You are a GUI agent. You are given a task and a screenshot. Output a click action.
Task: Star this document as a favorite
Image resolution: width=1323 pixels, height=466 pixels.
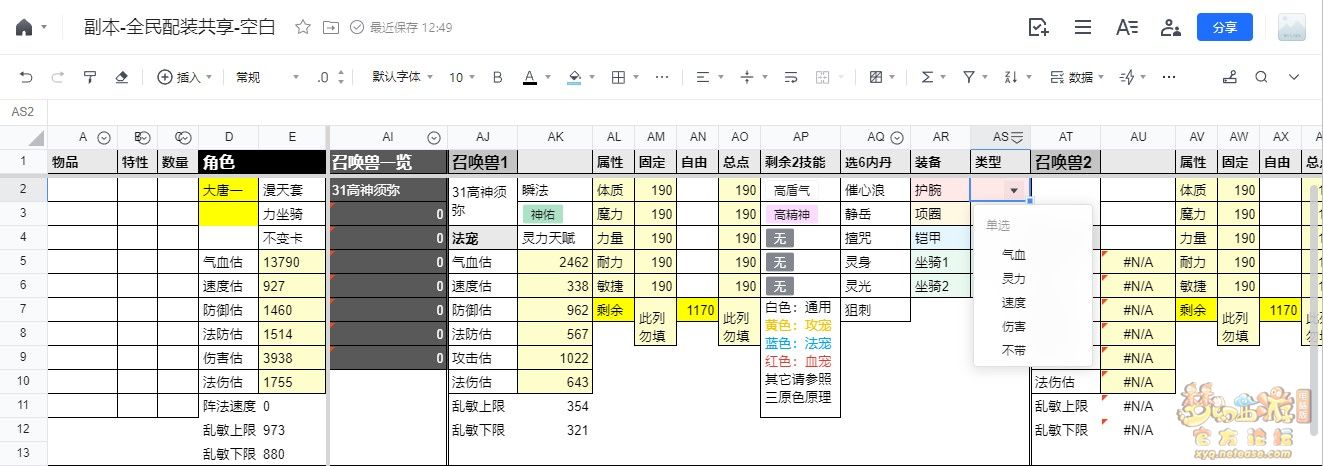pos(303,27)
